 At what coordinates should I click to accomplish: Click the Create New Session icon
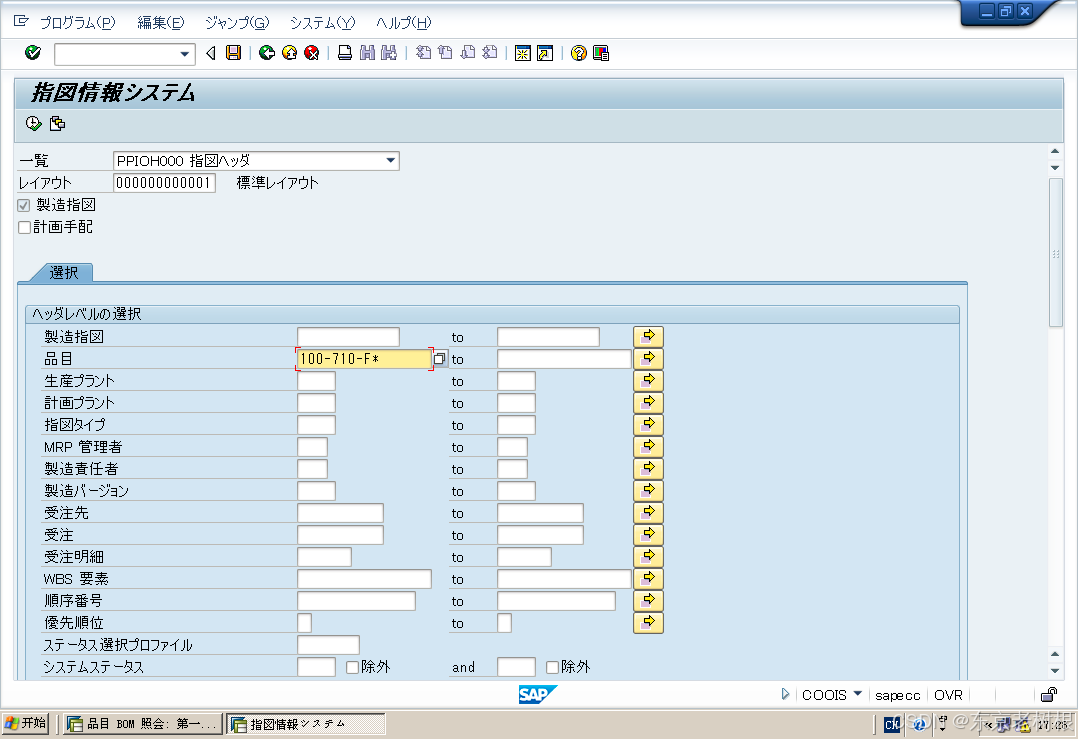point(522,53)
